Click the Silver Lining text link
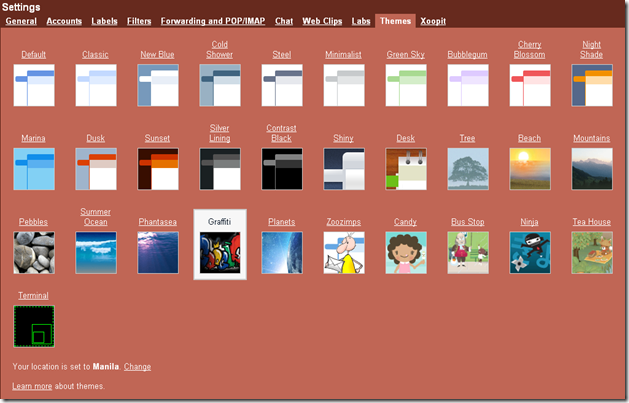629x403 pixels. (x=220, y=133)
